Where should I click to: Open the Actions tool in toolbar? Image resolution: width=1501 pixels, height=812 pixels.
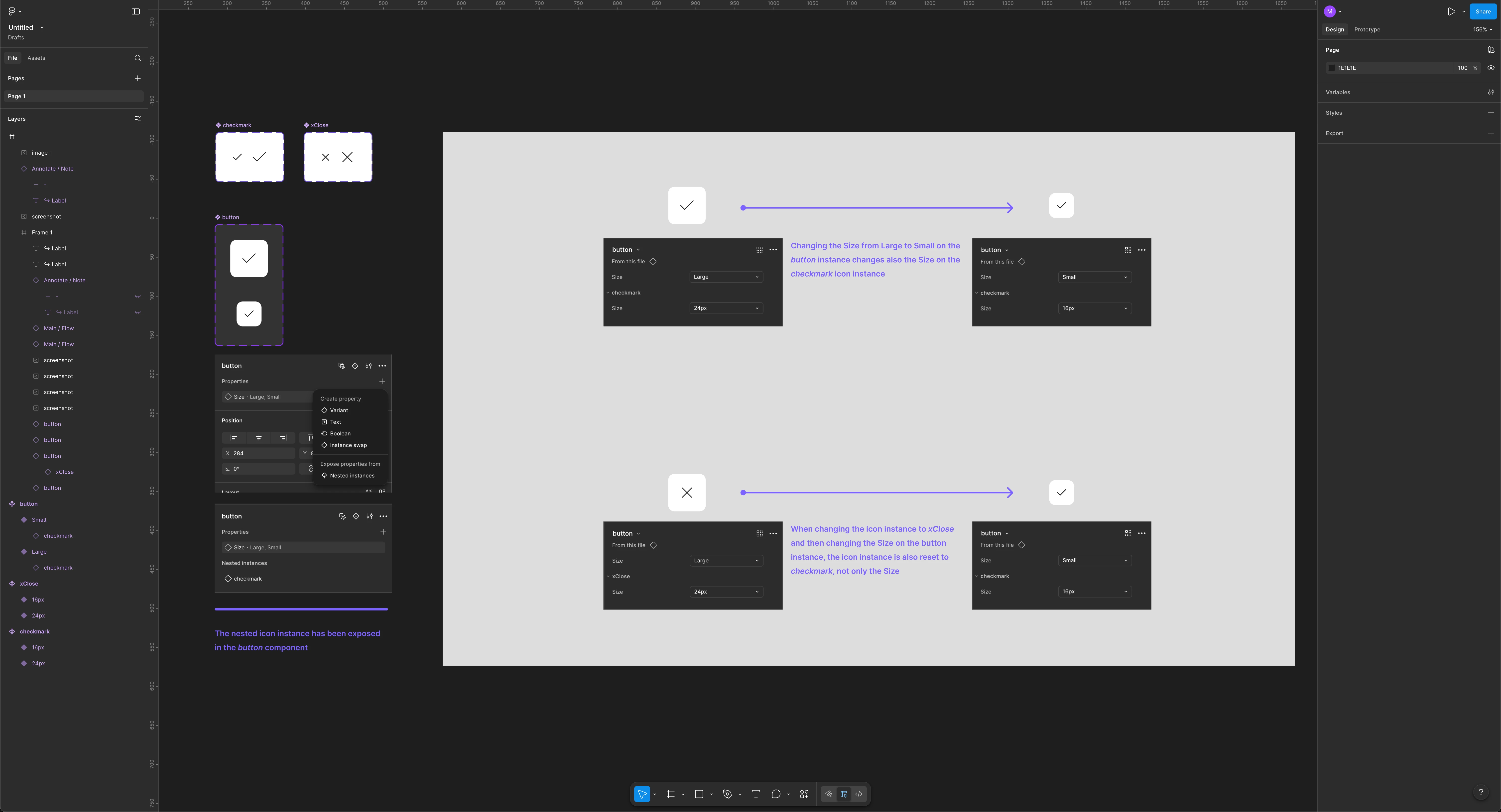(804, 794)
